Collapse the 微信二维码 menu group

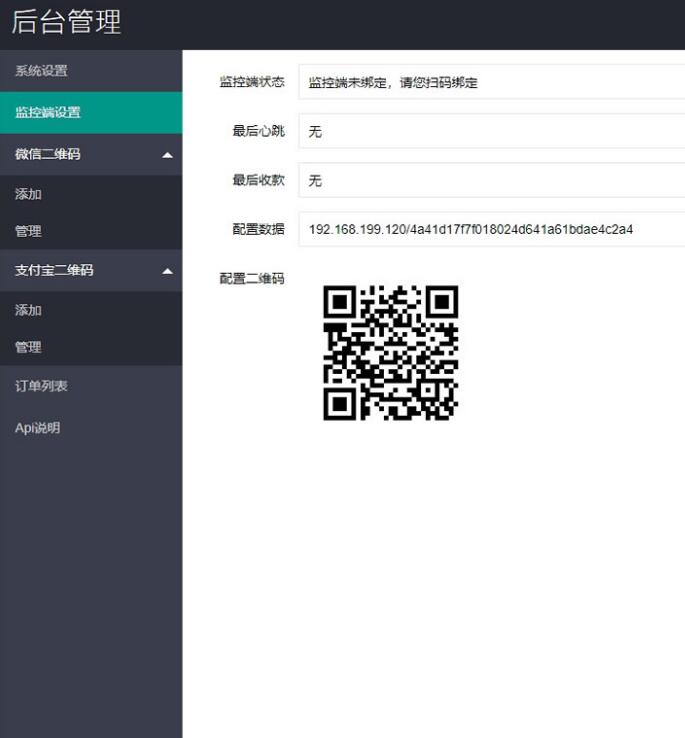click(x=91, y=154)
